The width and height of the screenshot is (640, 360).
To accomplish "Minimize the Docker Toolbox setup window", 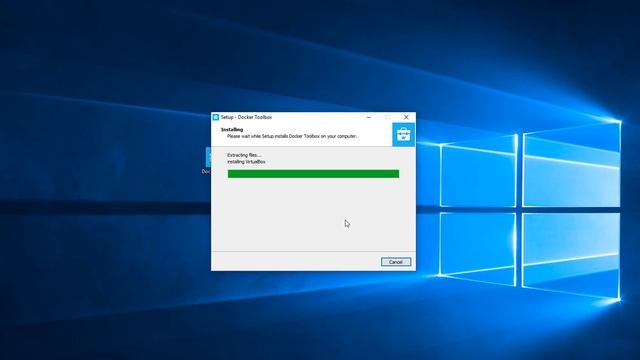I will pos(369,117).
